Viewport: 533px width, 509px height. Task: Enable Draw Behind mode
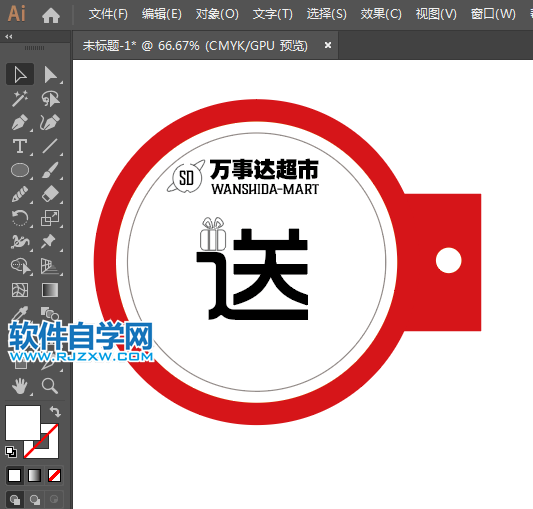35,499
